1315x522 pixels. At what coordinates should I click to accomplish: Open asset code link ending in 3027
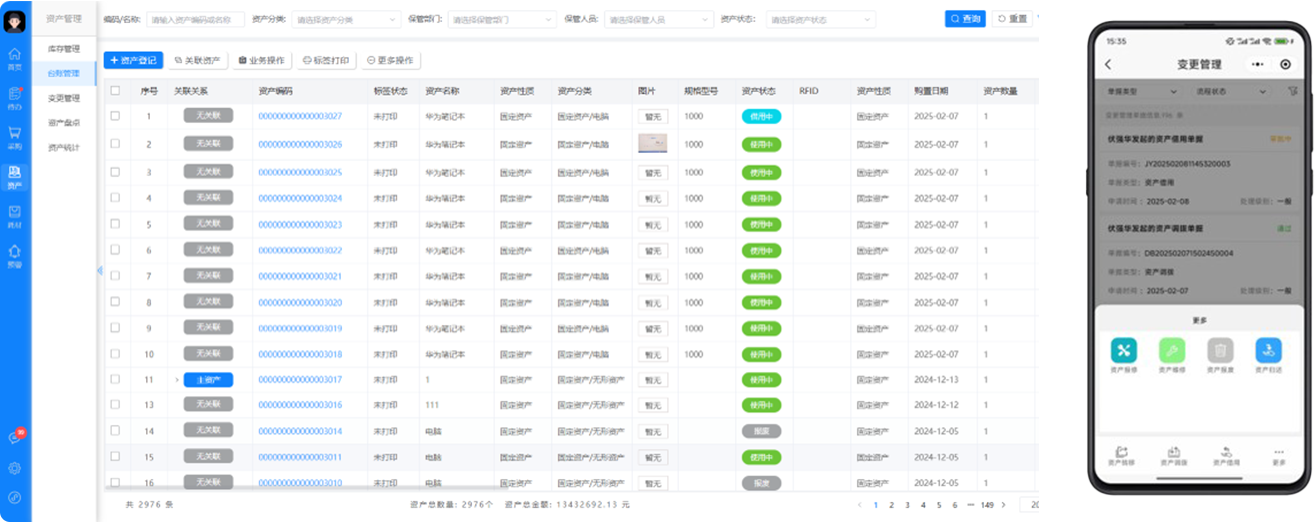(300, 117)
